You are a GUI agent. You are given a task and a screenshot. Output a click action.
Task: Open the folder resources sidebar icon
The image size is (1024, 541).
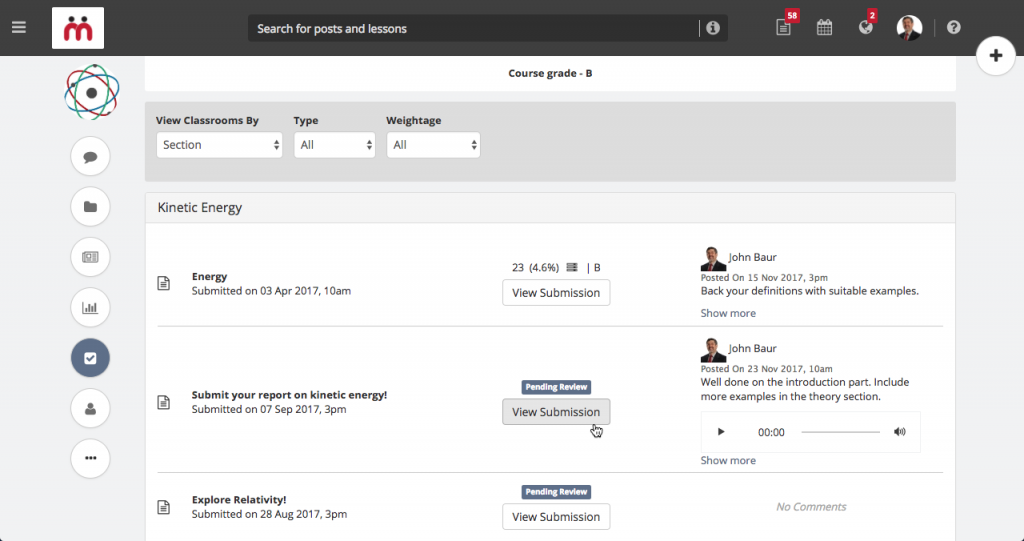point(91,207)
